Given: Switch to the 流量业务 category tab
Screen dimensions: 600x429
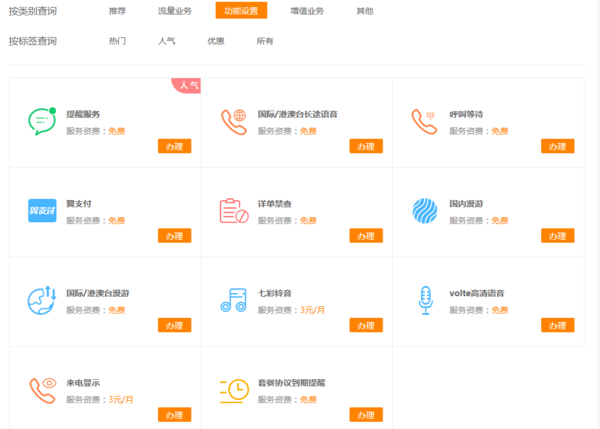Looking at the screenshot, I should click(x=175, y=11).
